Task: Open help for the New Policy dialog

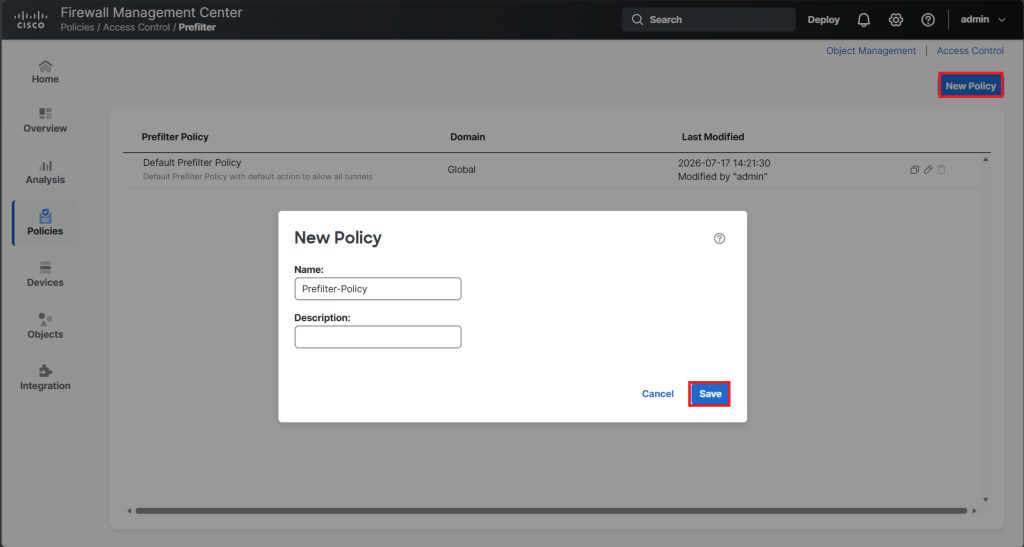Action: coord(719,238)
